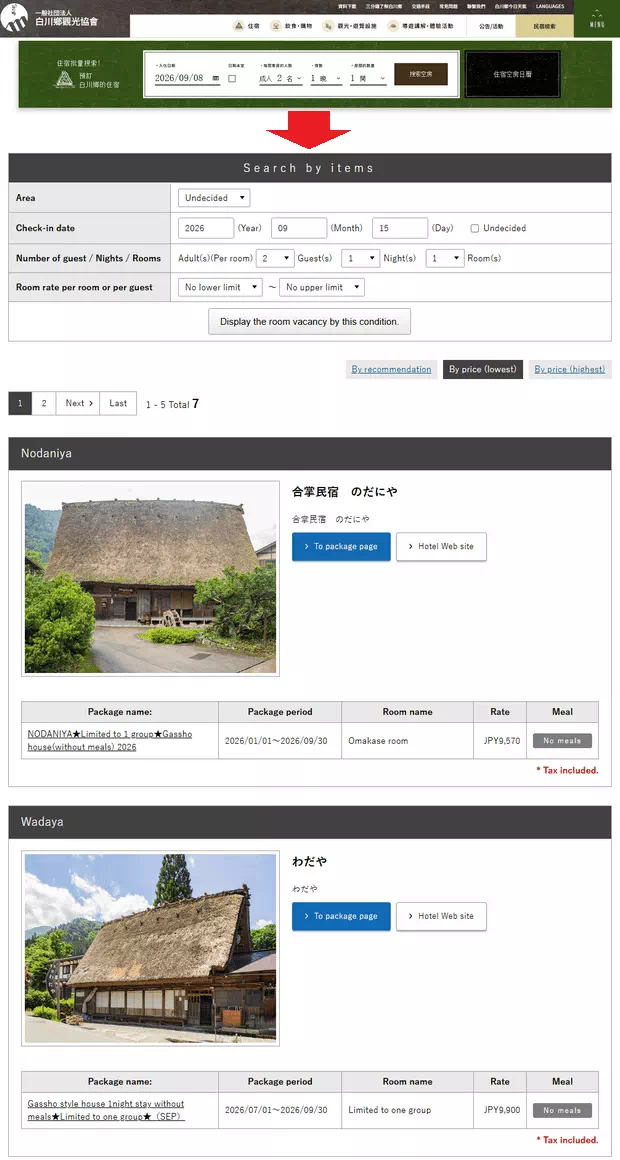Viewport: 620px width, 1160px height.
Task: Sort results By price (lowest)
Action: 482,369
